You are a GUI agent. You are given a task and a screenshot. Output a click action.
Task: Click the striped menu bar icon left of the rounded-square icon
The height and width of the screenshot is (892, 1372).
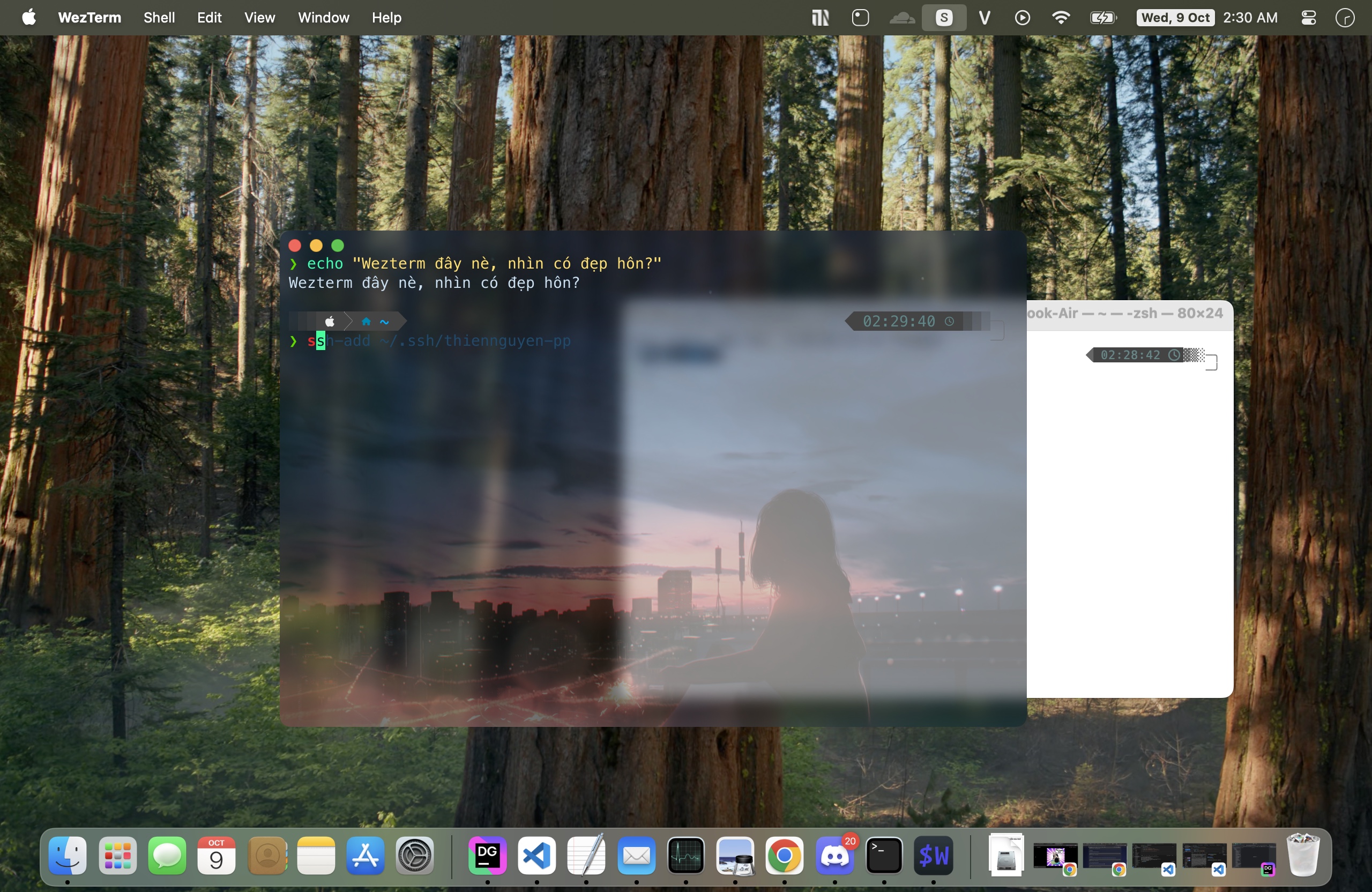coord(820,17)
